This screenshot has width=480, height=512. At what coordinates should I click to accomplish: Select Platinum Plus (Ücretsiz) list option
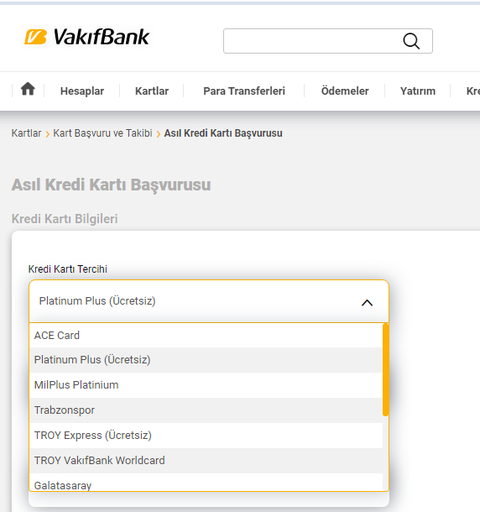[x=206, y=360]
